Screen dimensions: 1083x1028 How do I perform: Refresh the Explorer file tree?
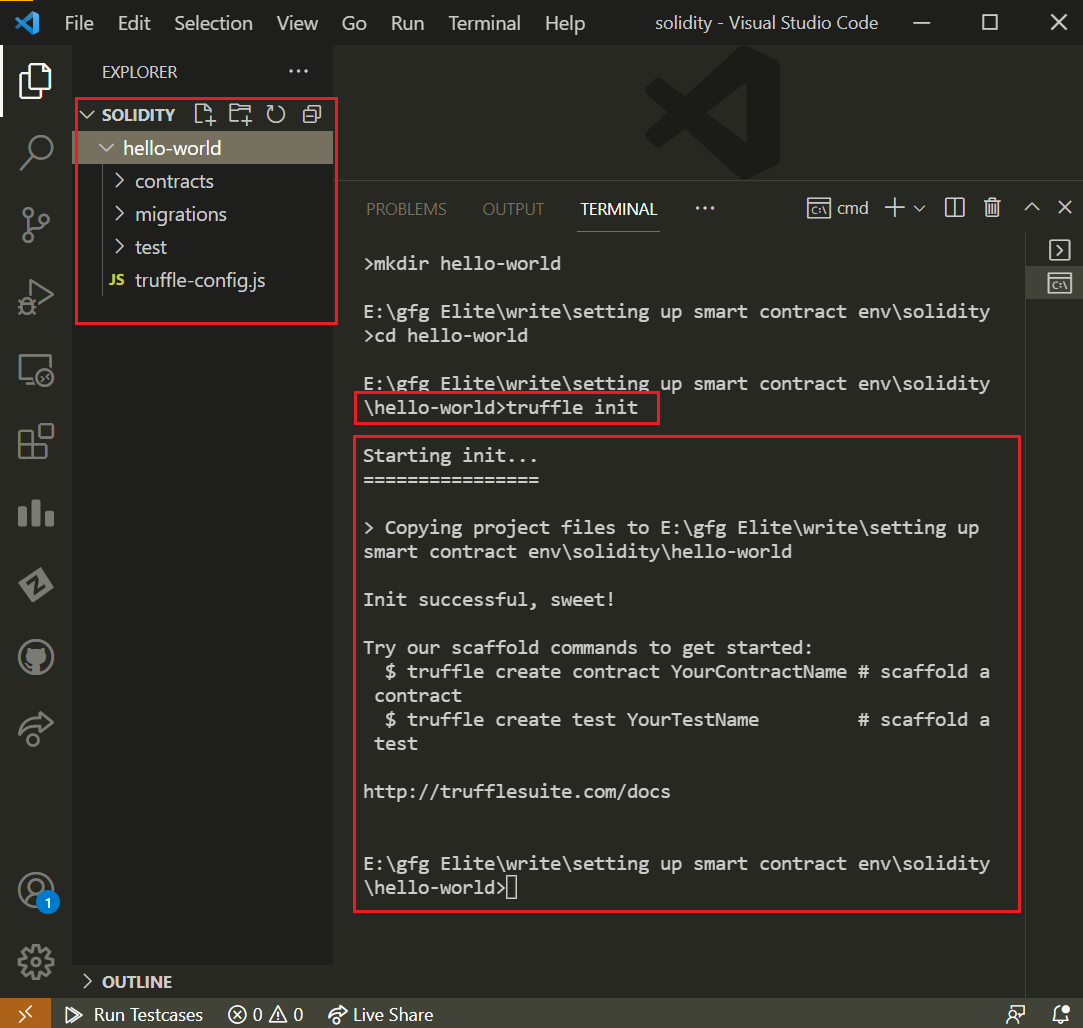pyautogui.click(x=276, y=114)
